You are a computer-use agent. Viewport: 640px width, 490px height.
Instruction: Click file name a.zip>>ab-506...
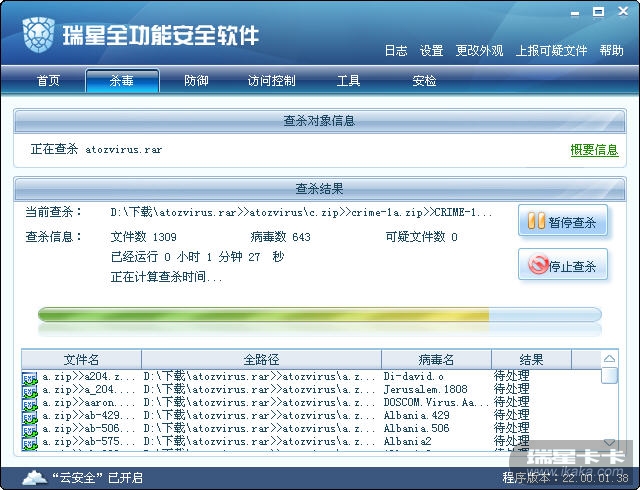tap(89, 428)
